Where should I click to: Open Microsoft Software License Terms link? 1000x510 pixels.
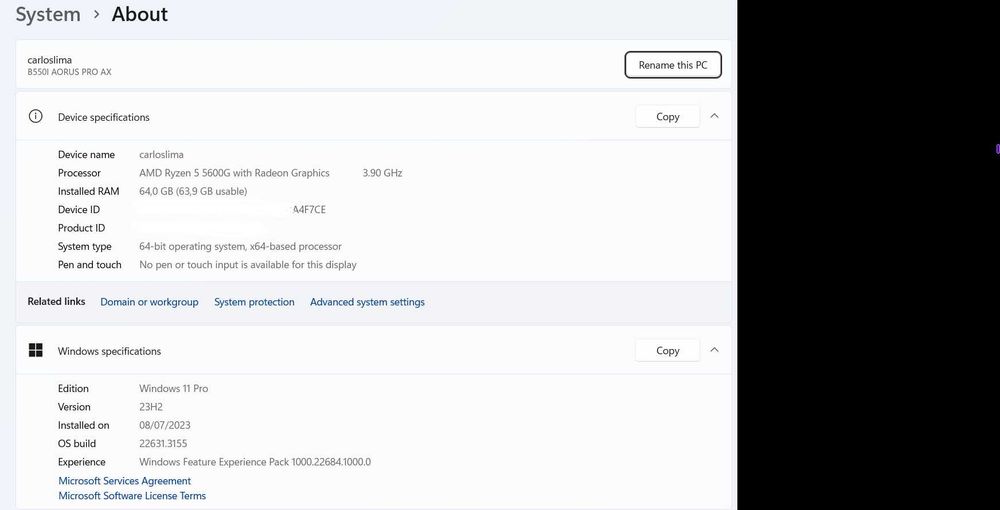tap(132, 496)
